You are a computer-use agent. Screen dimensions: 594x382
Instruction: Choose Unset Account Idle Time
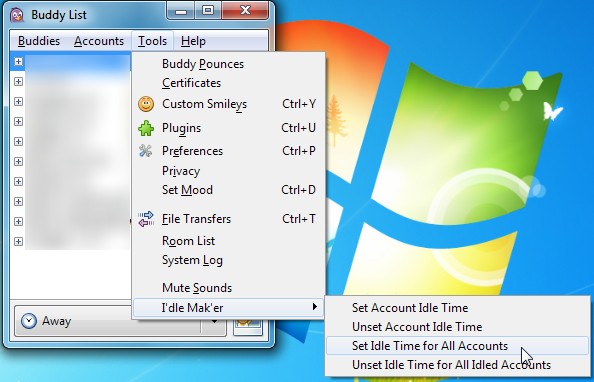457,327
